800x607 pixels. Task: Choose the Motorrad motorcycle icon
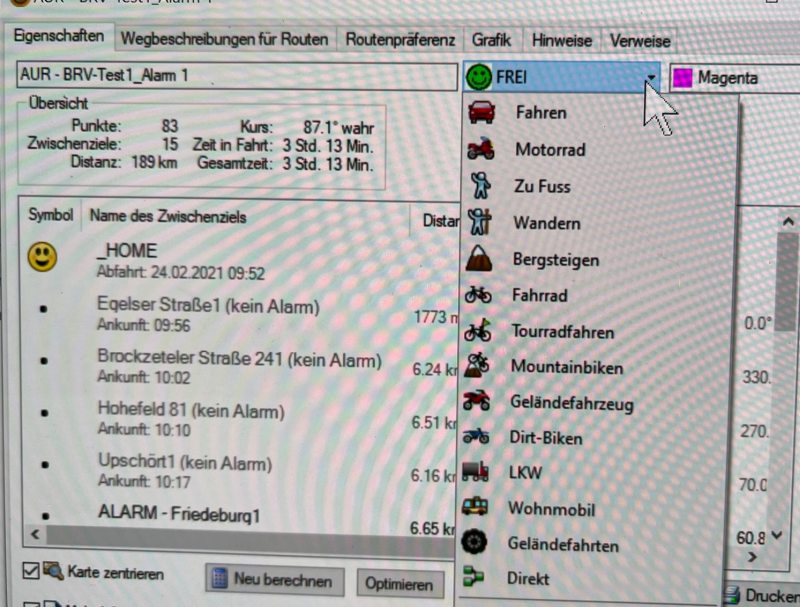[481, 150]
